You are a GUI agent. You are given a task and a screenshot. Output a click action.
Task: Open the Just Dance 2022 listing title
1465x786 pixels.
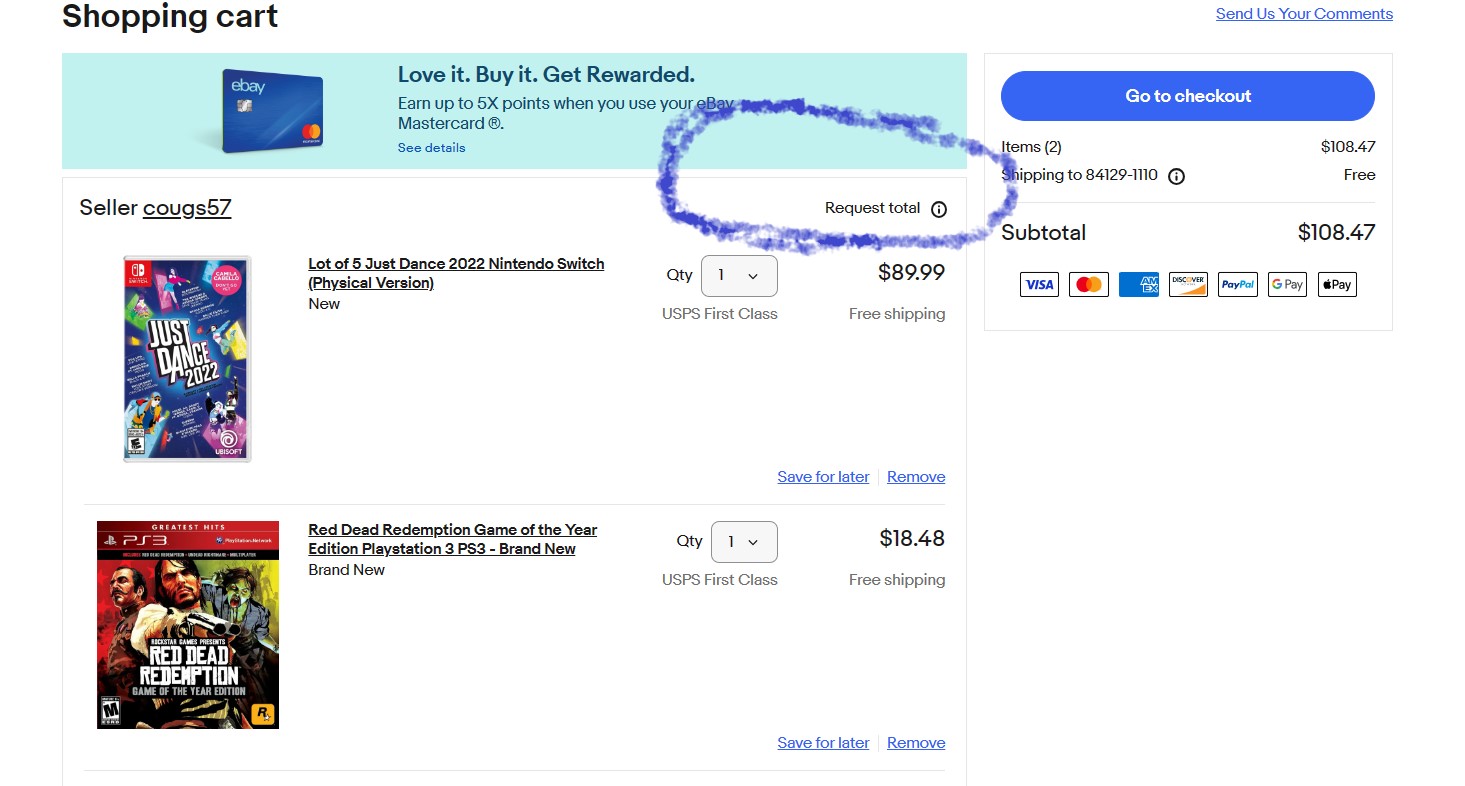click(455, 273)
